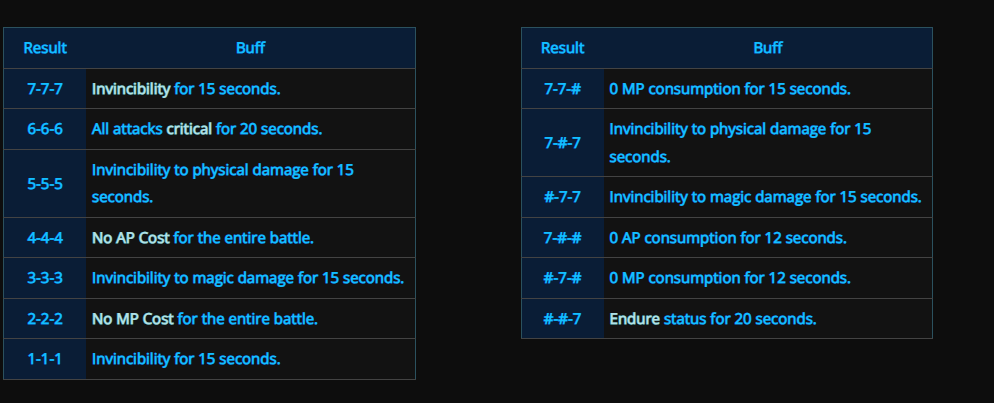Select the "Buff" header of the left table
Viewport: 994px width, 403px height.
(250, 48)
